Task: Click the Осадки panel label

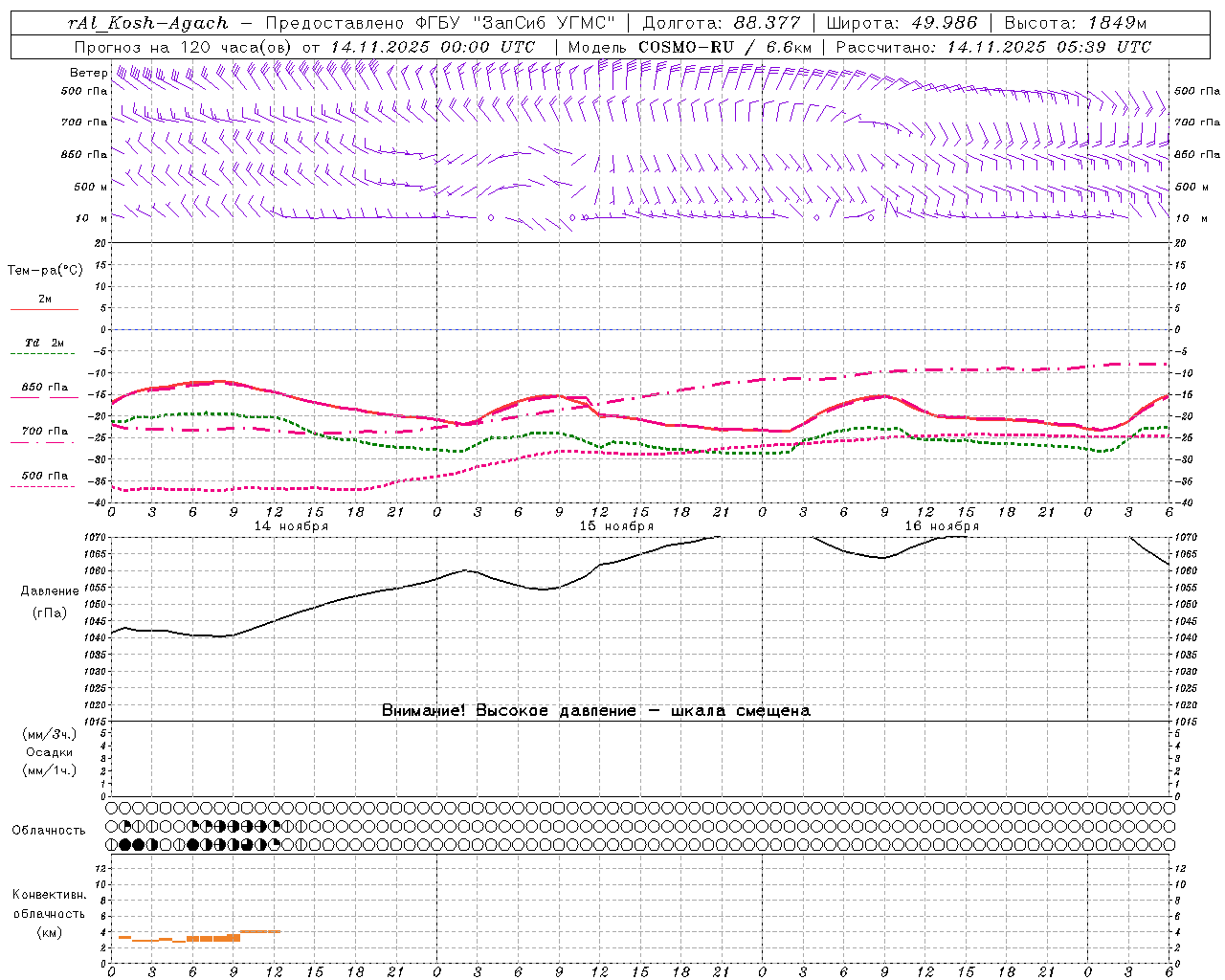Action: 50,752
